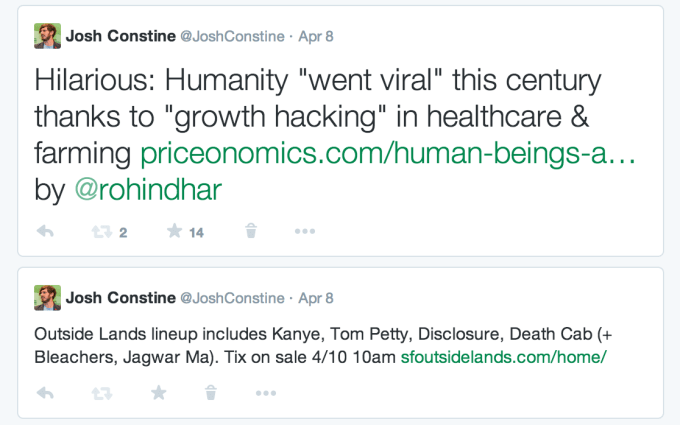680x425 pixels.
Task: Retweet the Outside Lands lineup tweet
Action: pos(102,393)
